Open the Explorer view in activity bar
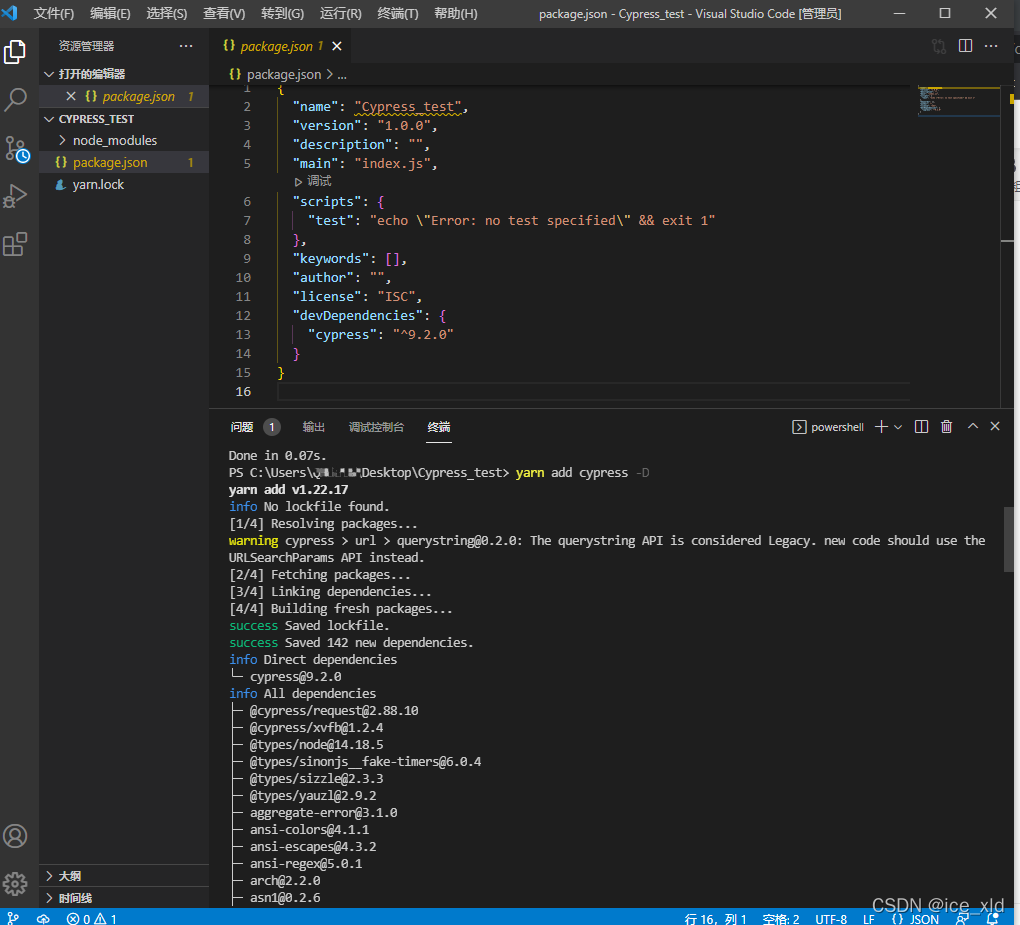Image resolution: width=1020 pixels, height=925 pixels. (x=16, y=52)
